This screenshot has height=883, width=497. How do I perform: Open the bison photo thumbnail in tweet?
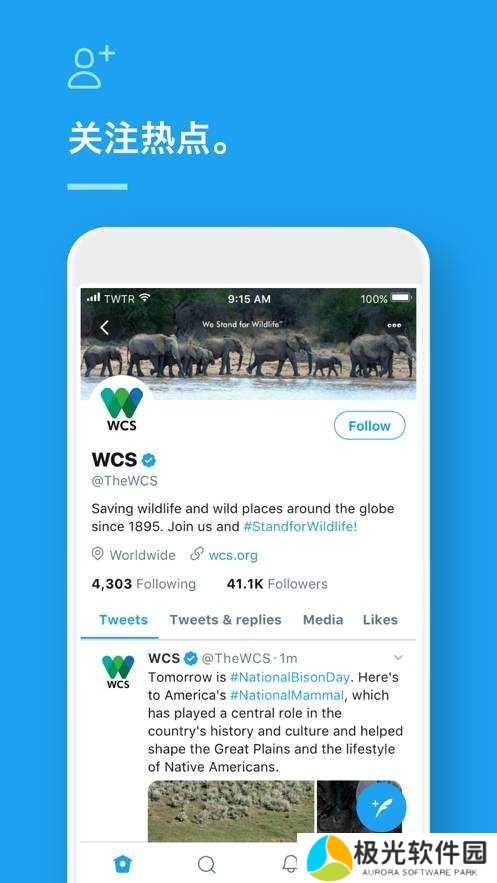[x=231, y=811]
